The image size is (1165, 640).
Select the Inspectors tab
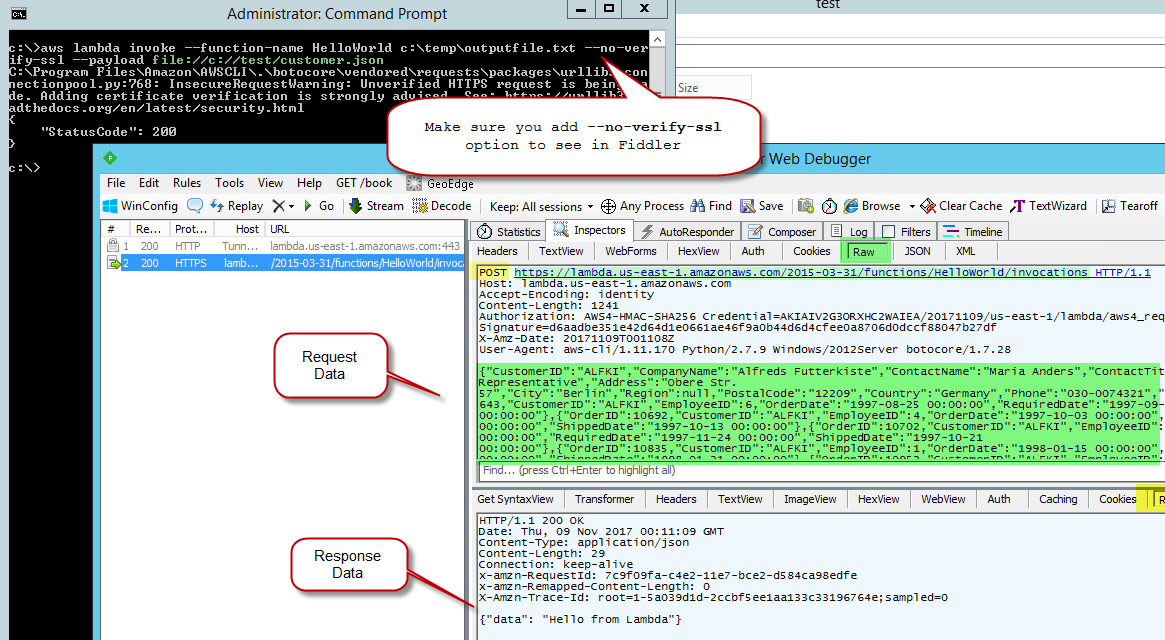[x=590, y=230]
